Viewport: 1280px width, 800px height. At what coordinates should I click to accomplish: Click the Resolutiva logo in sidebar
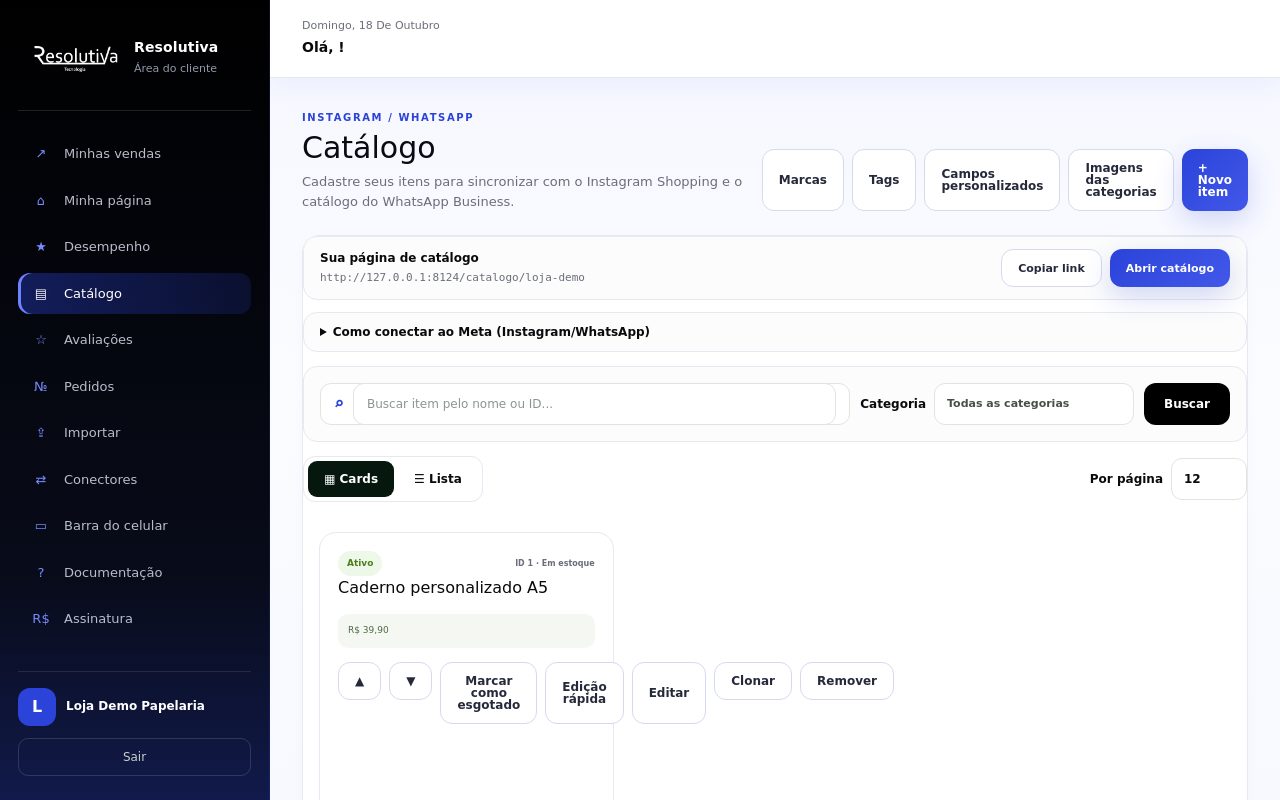click(x=75, y=58)
